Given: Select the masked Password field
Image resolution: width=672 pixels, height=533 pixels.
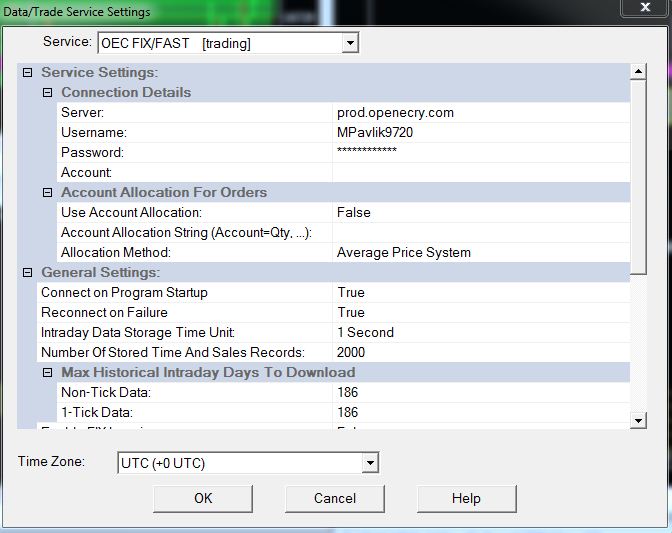Looking at the screenshot, I should click(481, 153).
